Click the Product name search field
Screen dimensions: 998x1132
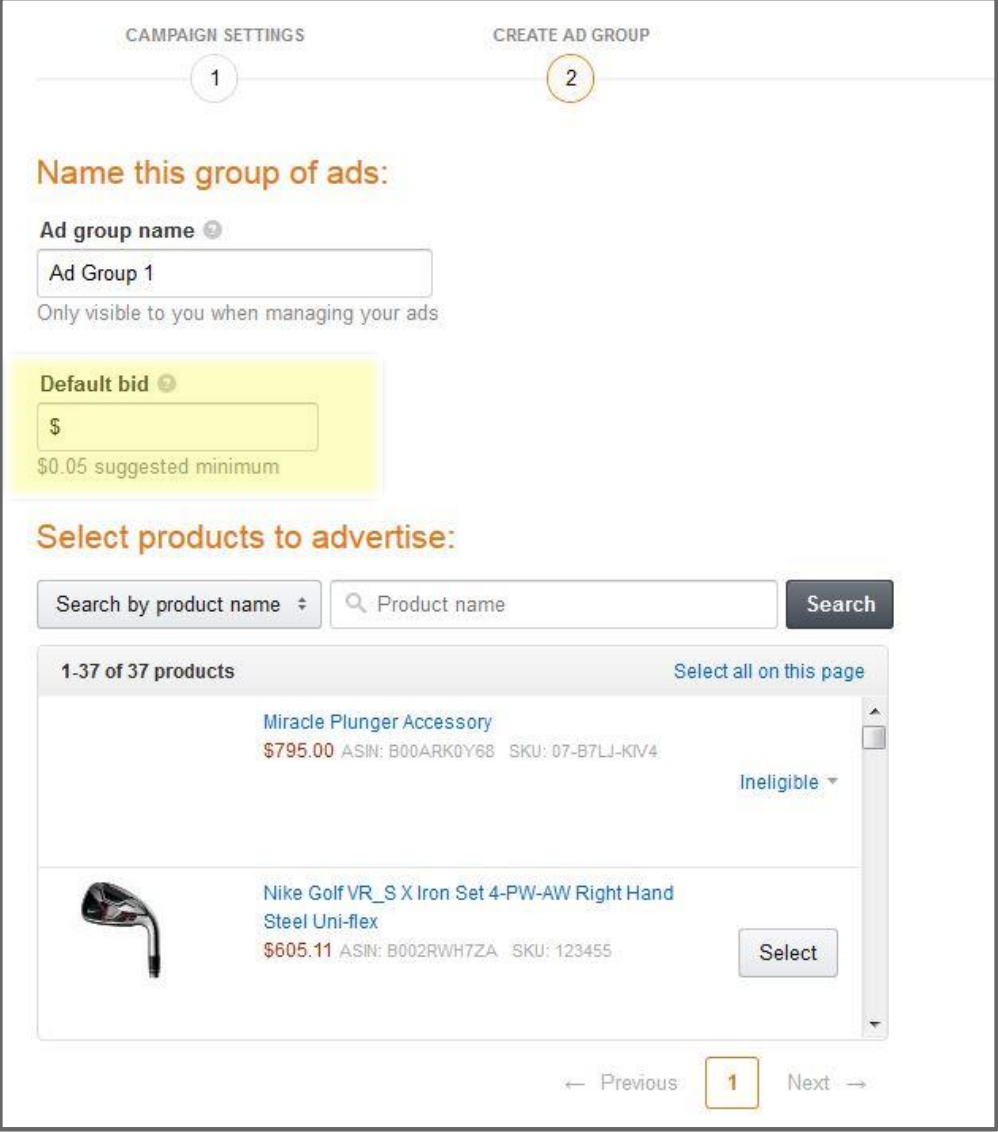(554, 604)
